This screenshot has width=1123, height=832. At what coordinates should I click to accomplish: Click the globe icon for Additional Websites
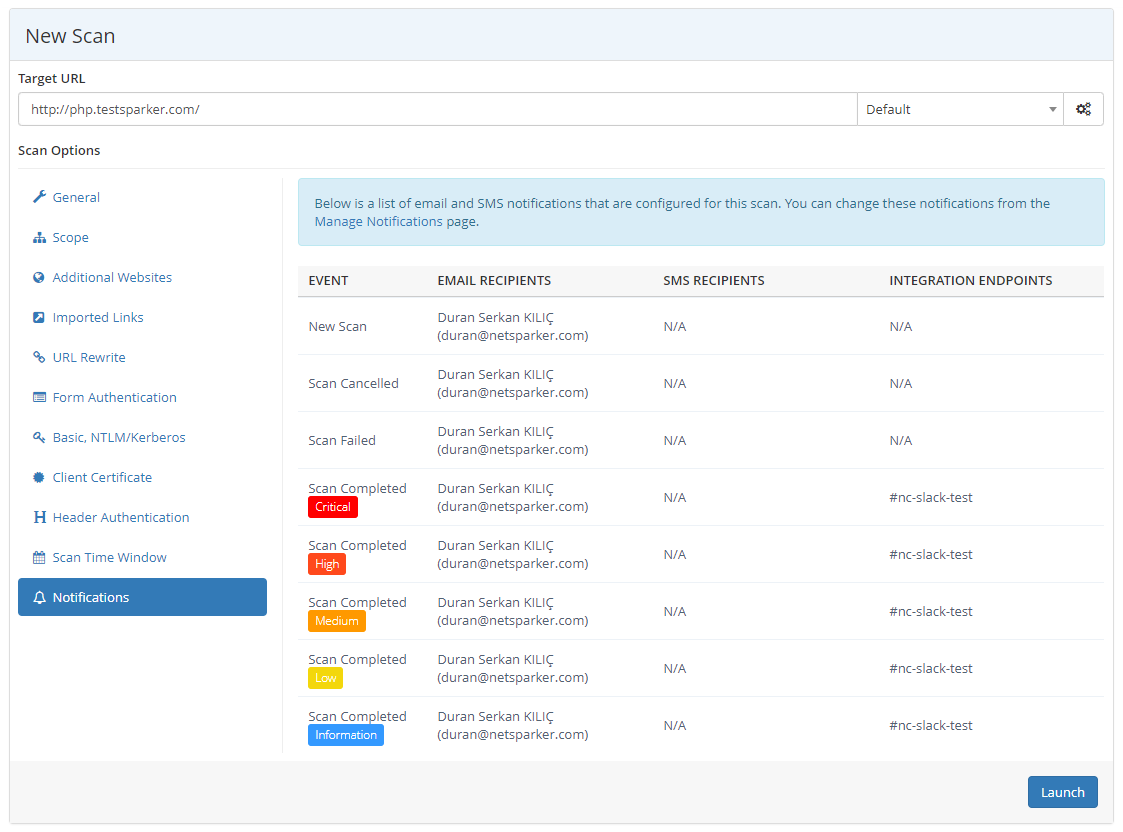[39, 277]
